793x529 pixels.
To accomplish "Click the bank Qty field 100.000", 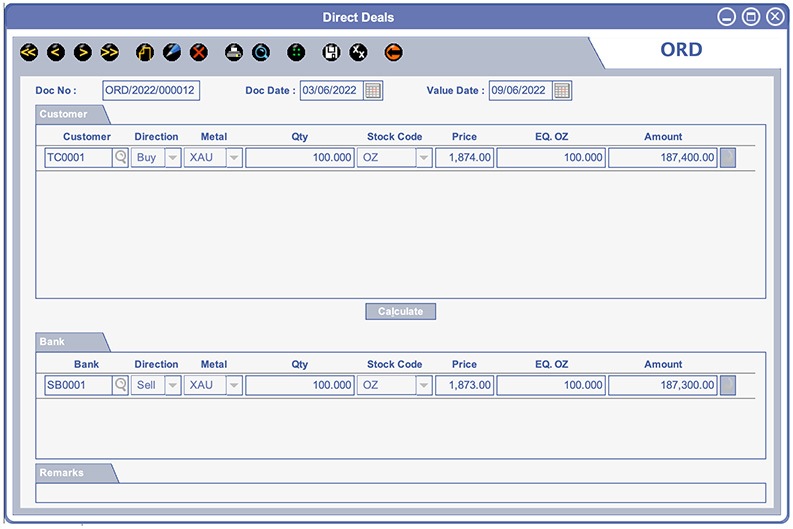I will click(x=300, y=385).
